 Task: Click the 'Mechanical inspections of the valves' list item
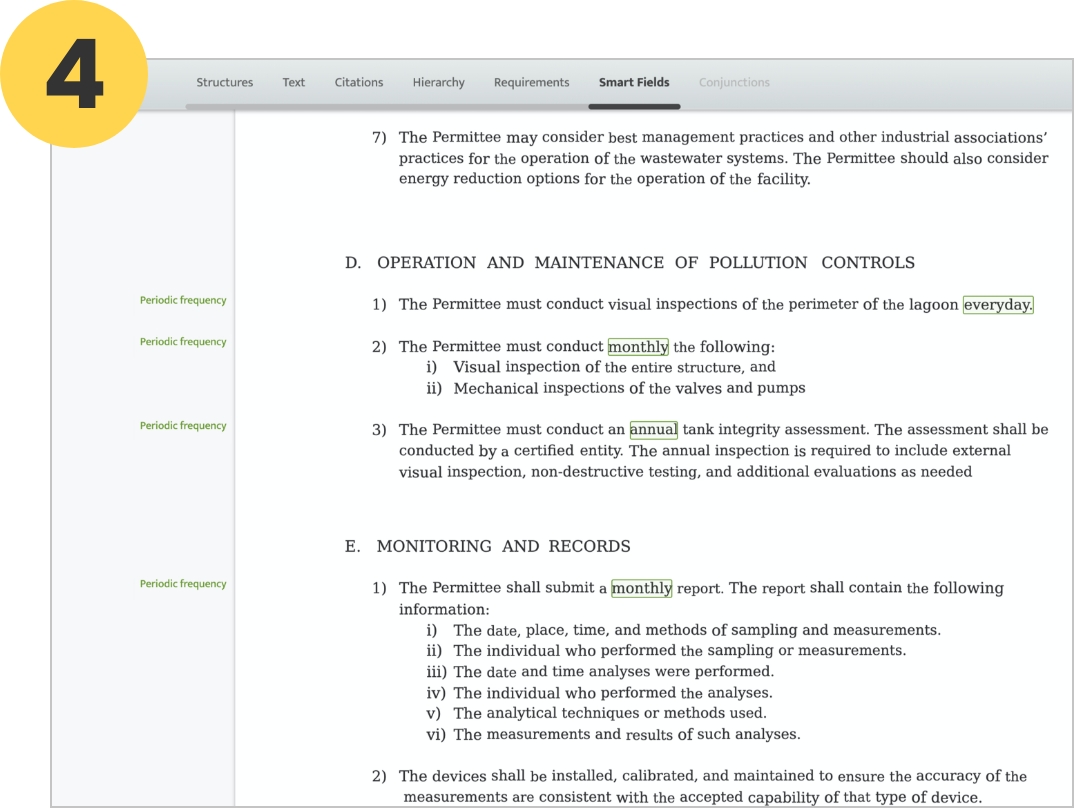tap(629, 388)
